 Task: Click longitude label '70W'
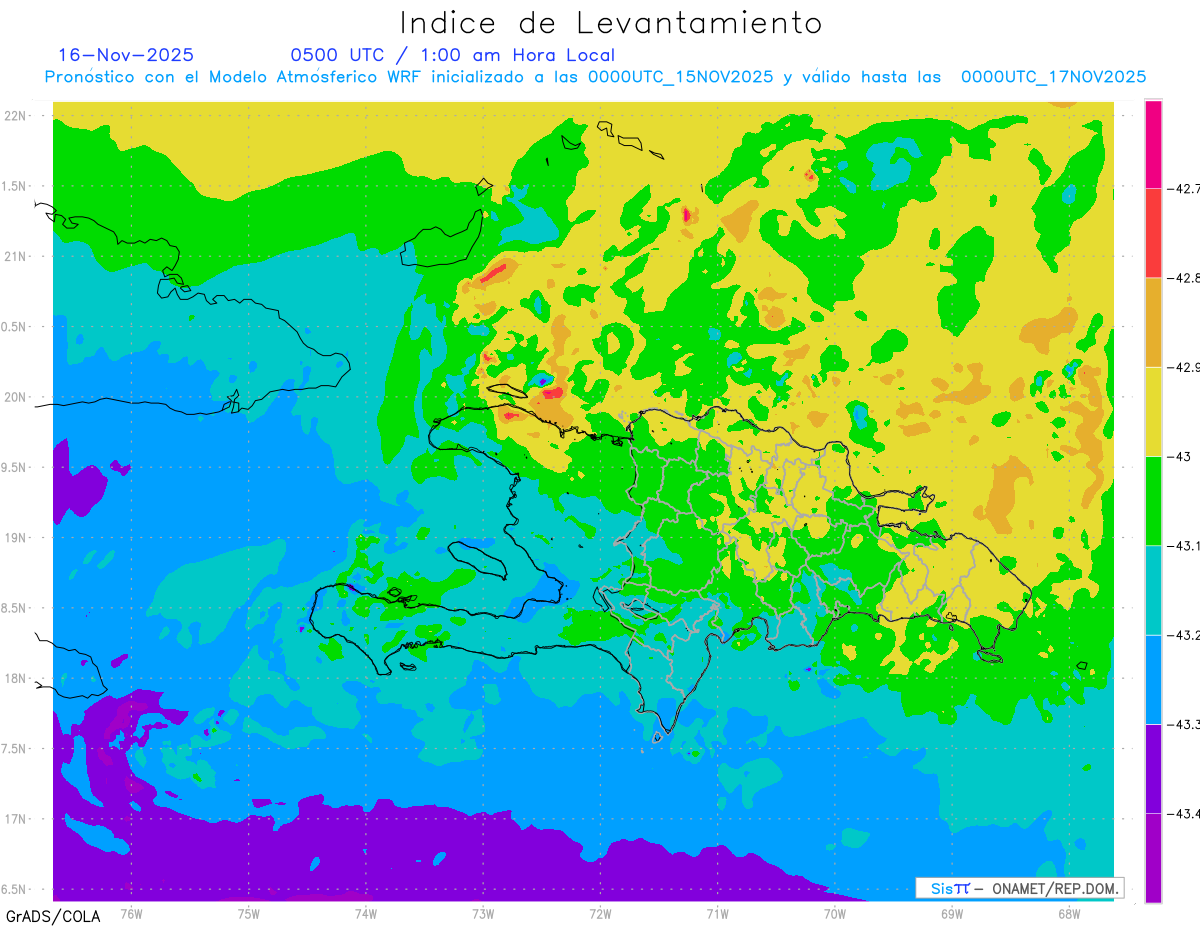click(x=835, y=914)
